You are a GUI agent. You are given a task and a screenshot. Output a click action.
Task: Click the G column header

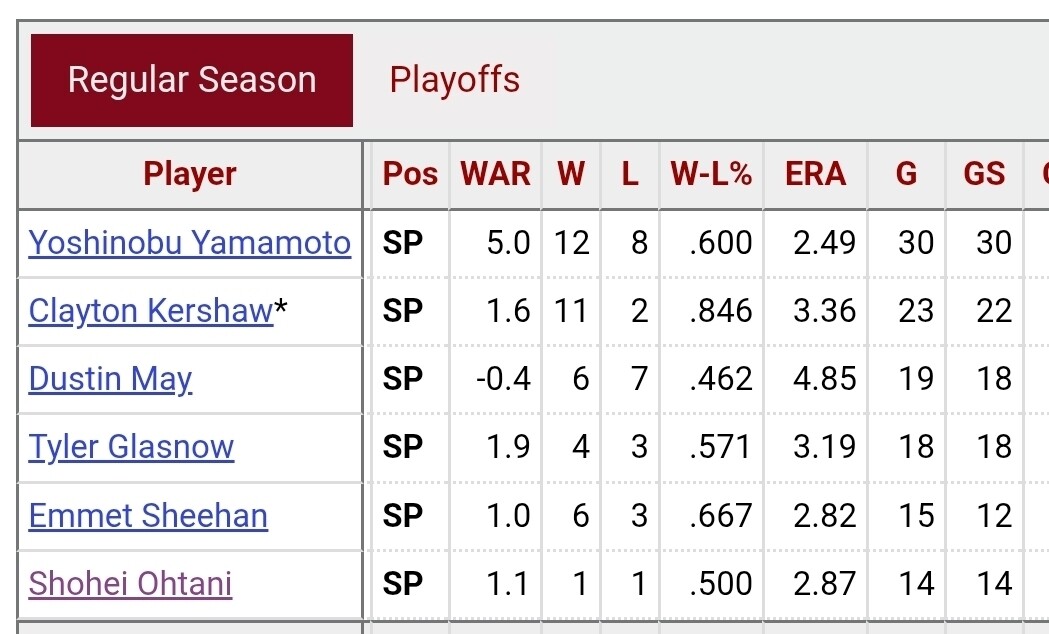pos(906,174)
